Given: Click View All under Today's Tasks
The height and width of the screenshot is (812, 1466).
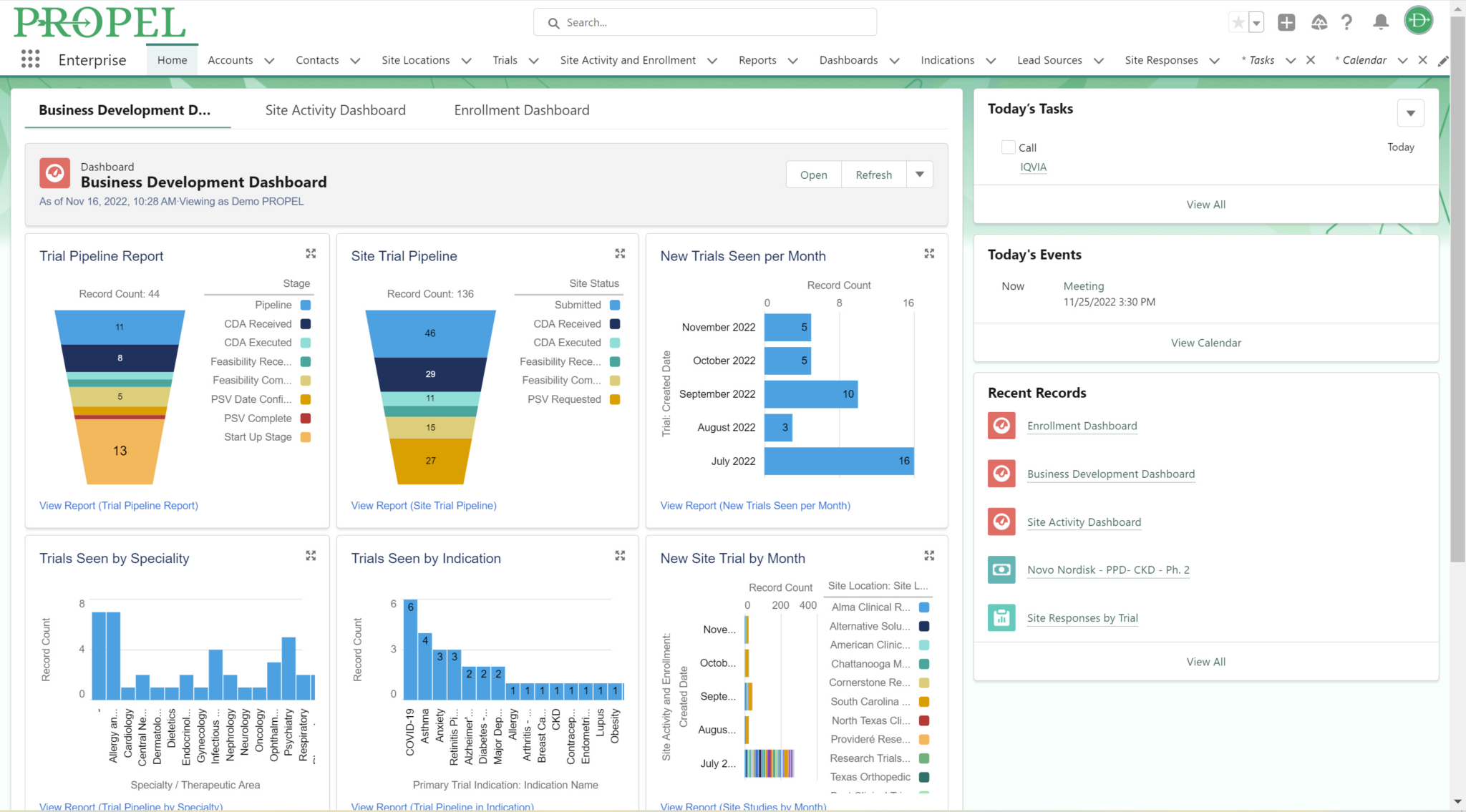Looking at the screenshot, I should pyautogui.click(x=1205, y=205).
